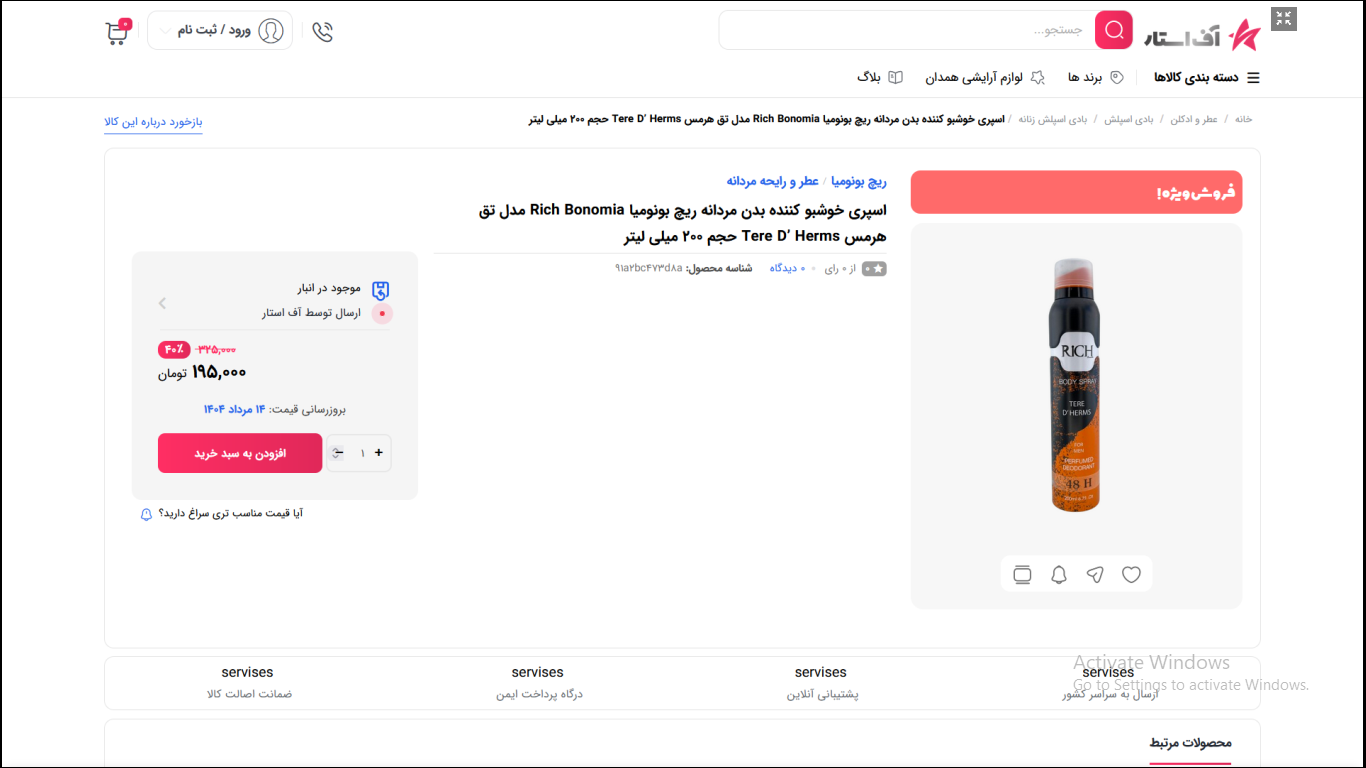
Task: Click افزودن به سبد خرید button
Action: point(240,453)
